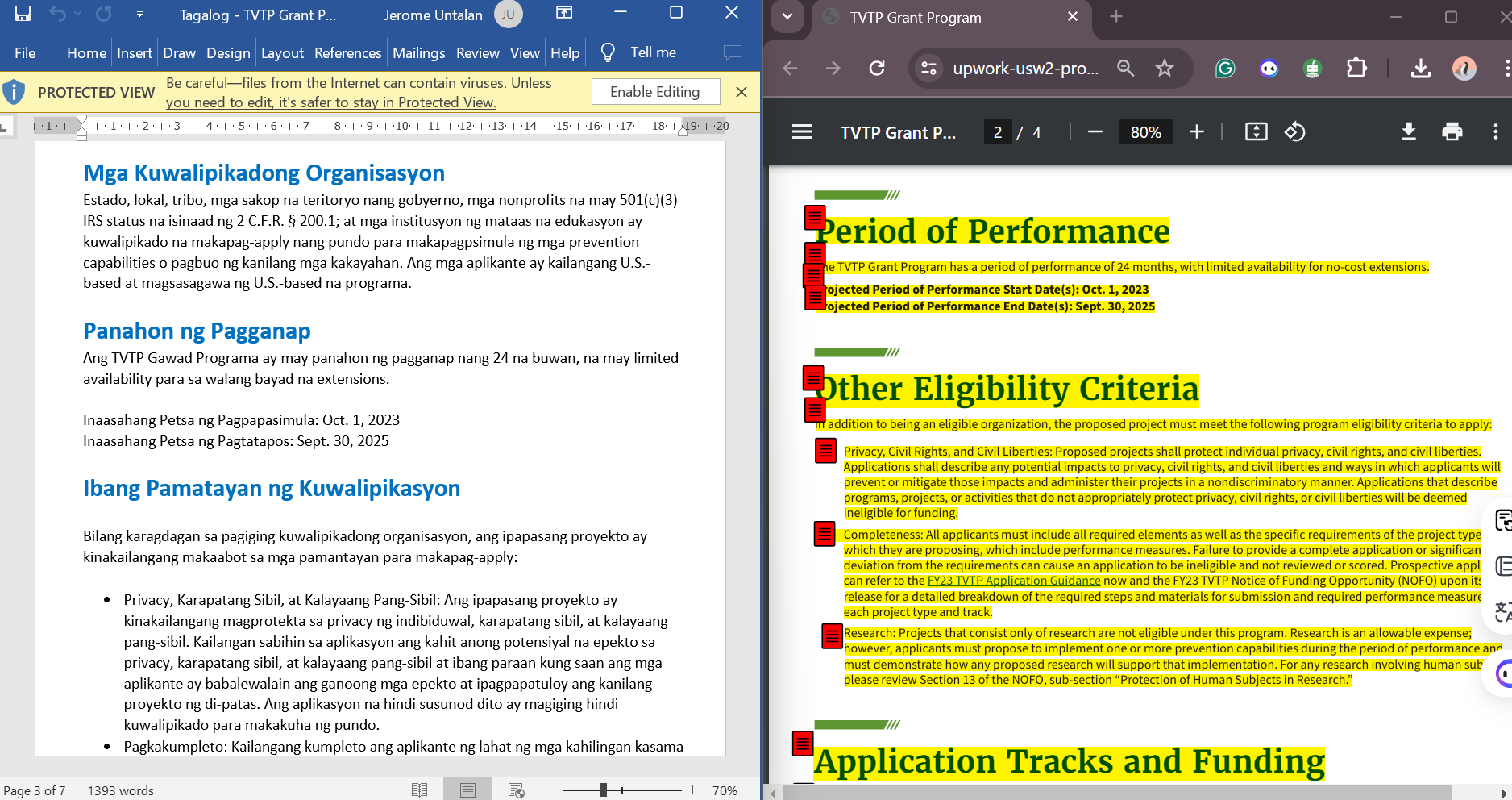Screen dimensions: 1512x800
Task: Open a new Chrome tab
Action: [x=1116, y=17]
